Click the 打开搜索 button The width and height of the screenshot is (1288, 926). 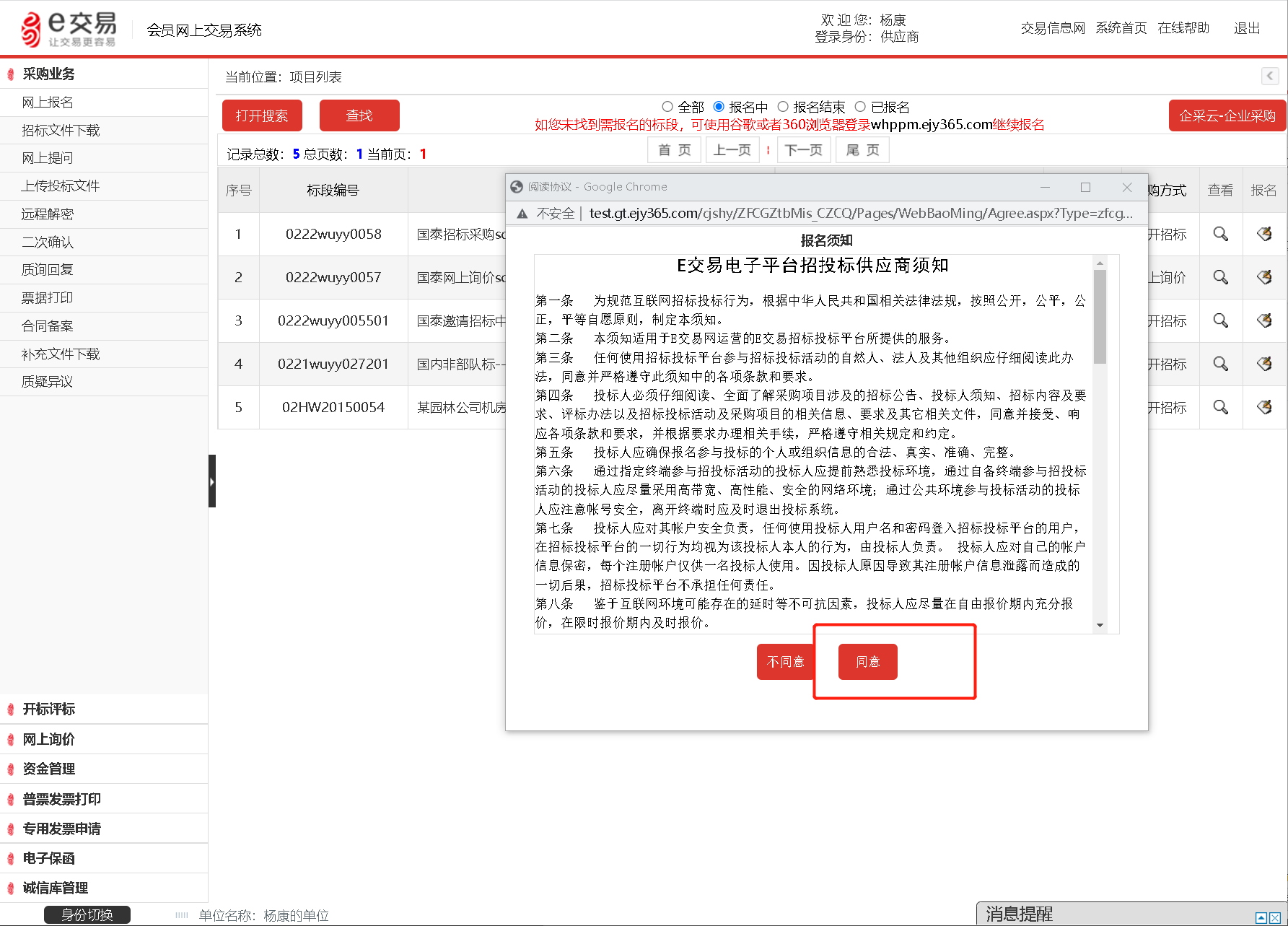[x=262, y=115]
